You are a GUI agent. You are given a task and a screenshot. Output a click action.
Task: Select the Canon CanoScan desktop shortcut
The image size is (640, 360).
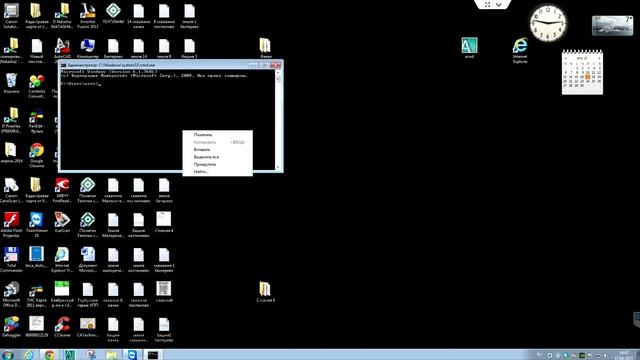11,190
